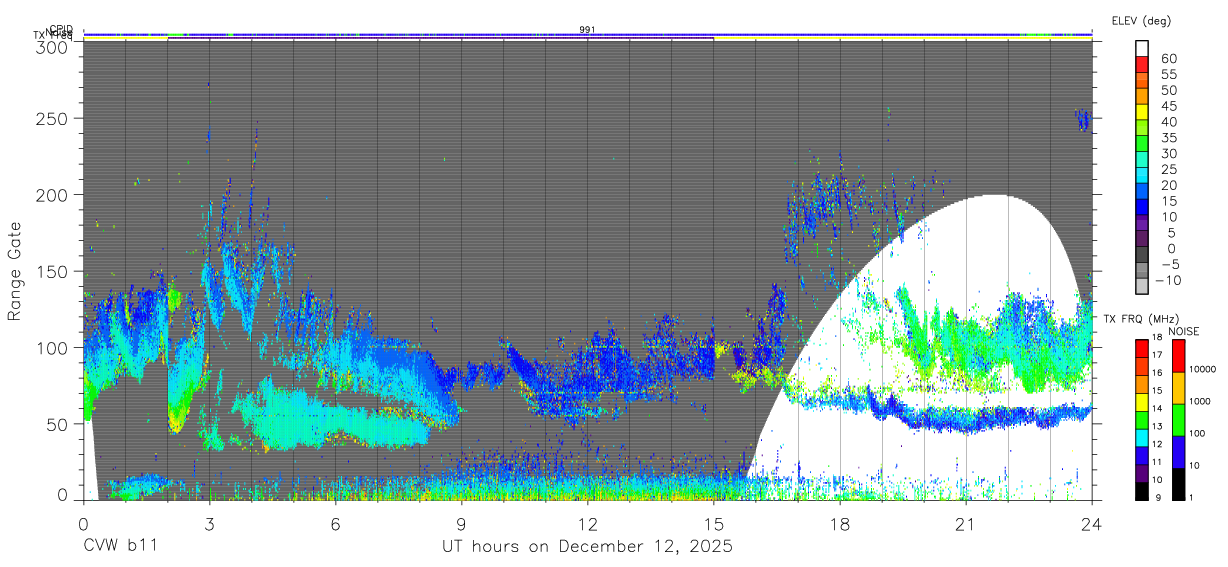Click the '24' UT hour tick label
Screen dimensions: 1228x567
tap(1092, 523)
